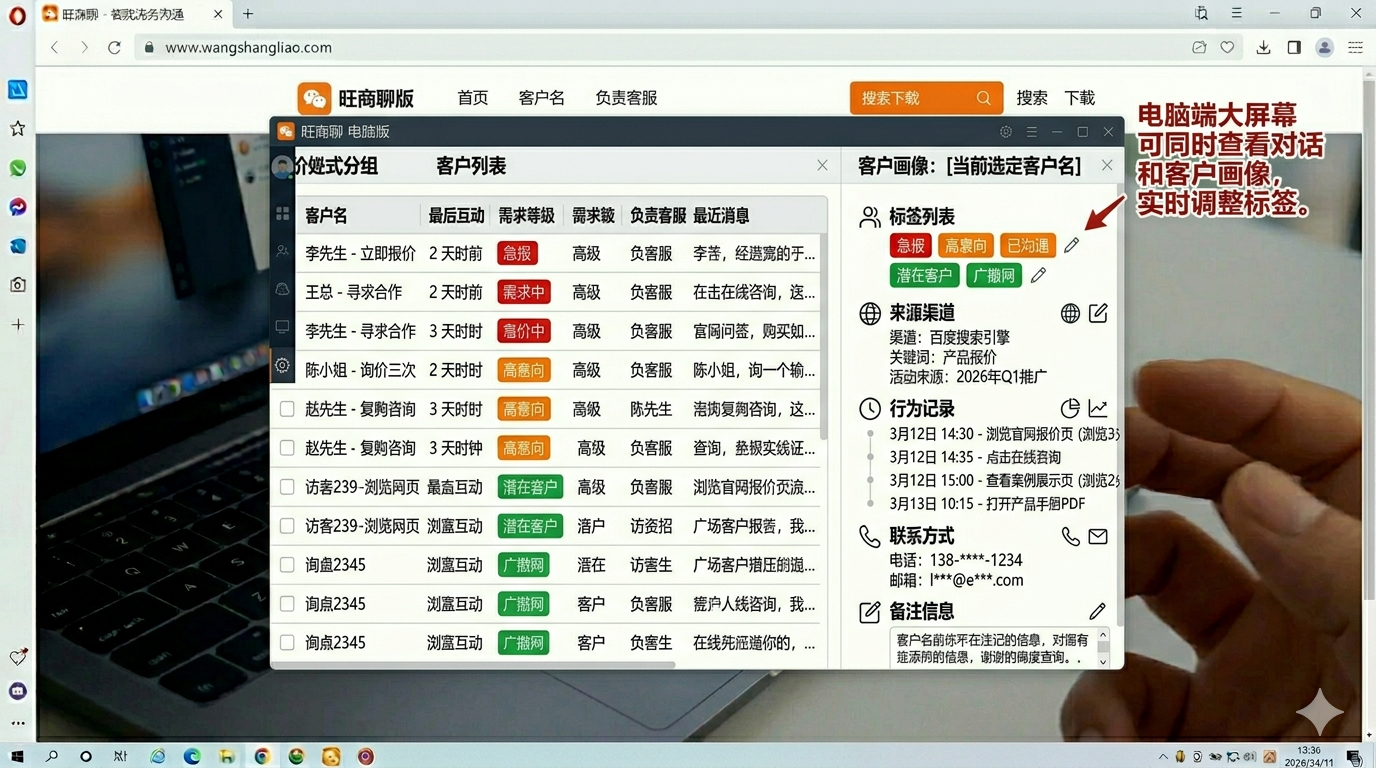This screenshot has width=1376, height=768.
Task: Expand hidden icons in the system tray
Action: point(1163,757)
